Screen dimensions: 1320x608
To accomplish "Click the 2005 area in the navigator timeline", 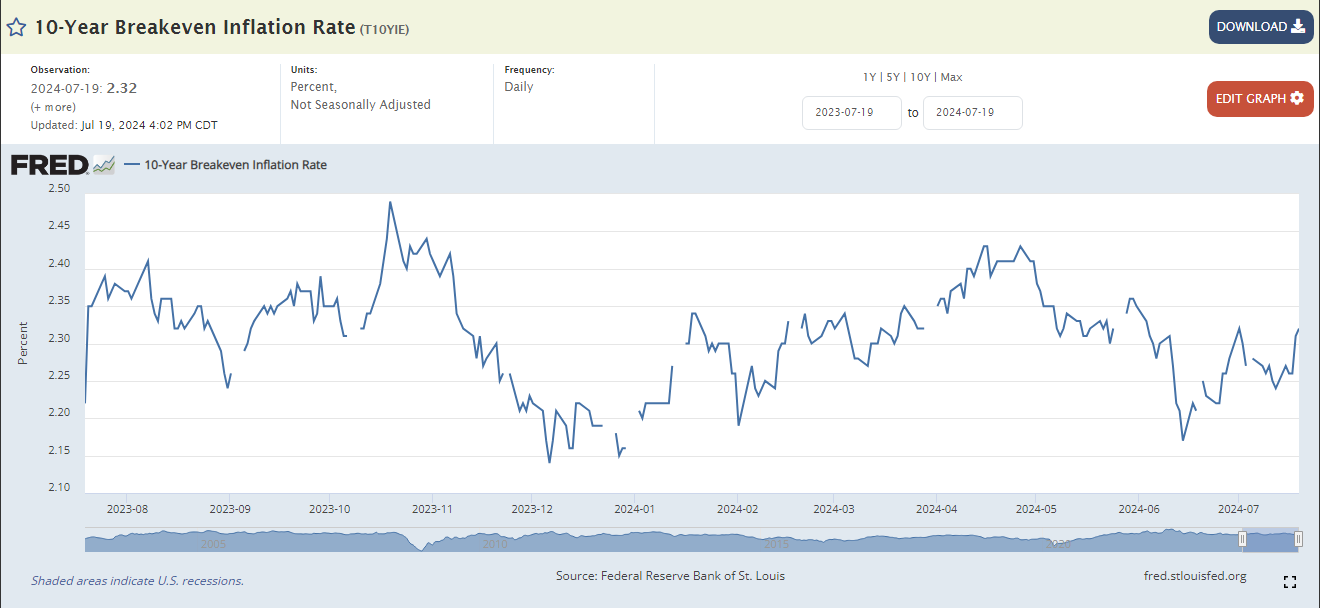I will (214, 542).
